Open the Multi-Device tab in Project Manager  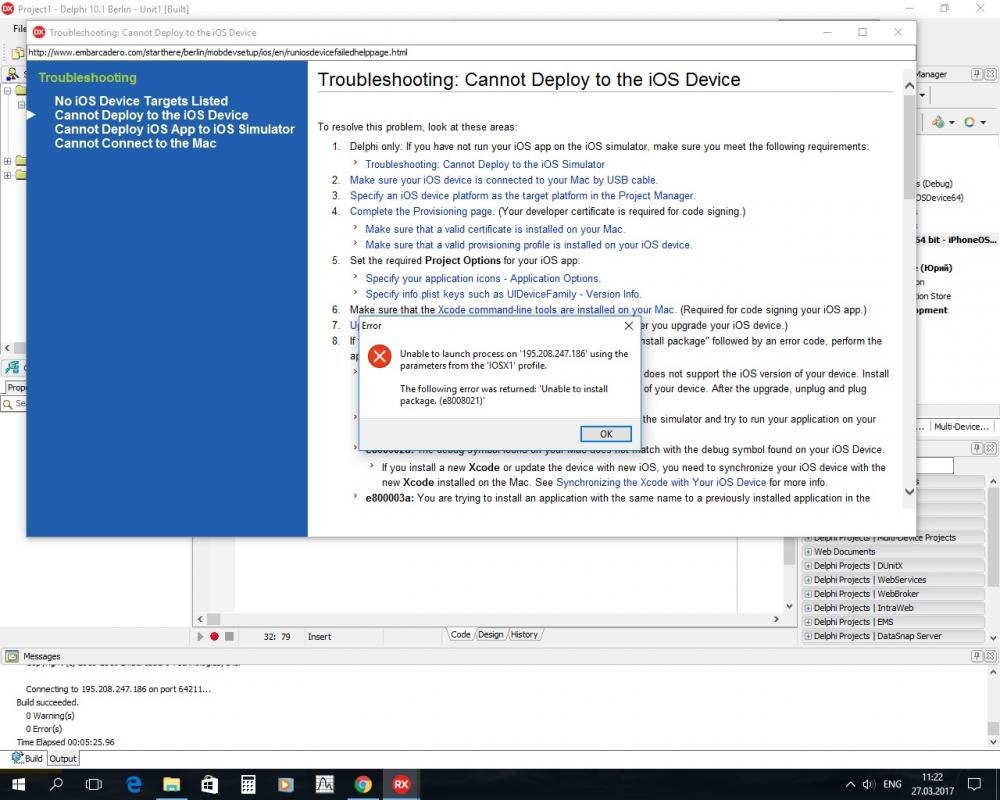pos(961,426)
